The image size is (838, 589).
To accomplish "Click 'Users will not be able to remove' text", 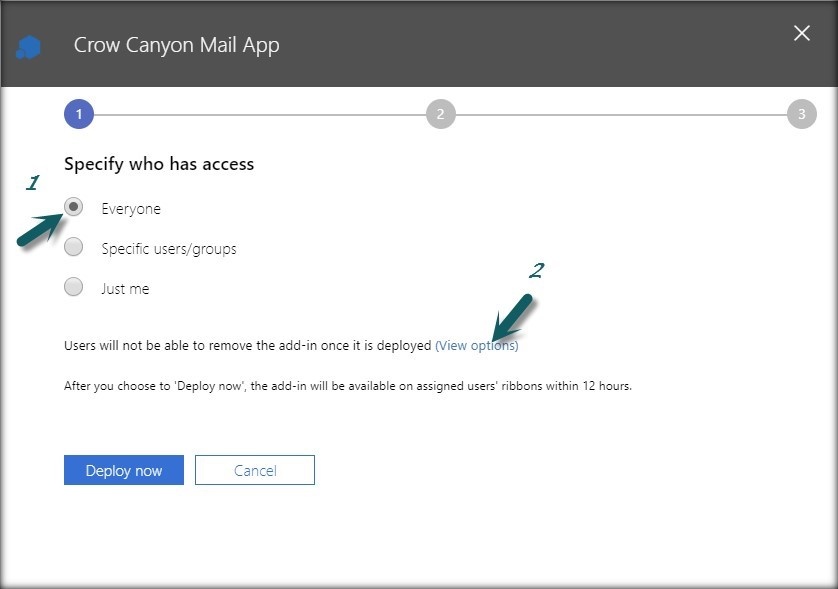I will (247, 346).
